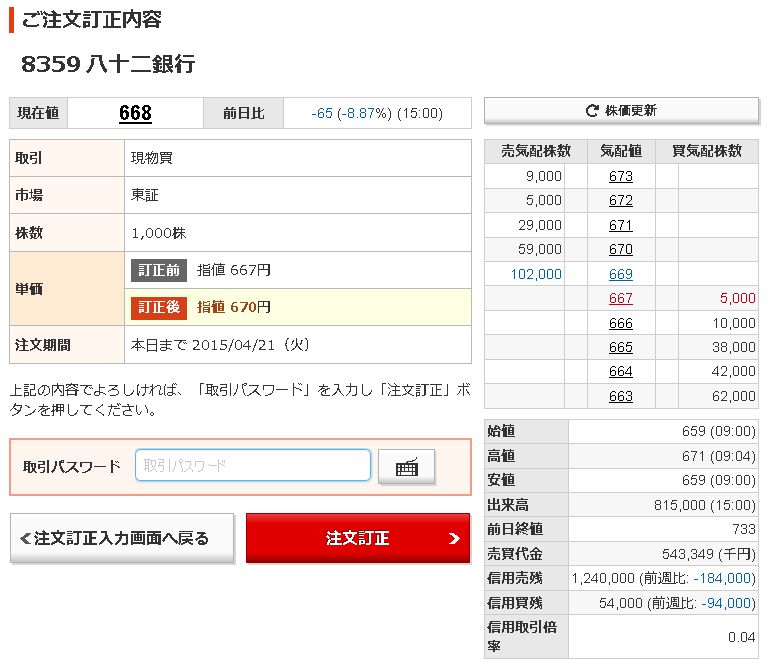The height and width of the screenshot is (667, 768).
Task: Select quote price 665
Action: 621,347
